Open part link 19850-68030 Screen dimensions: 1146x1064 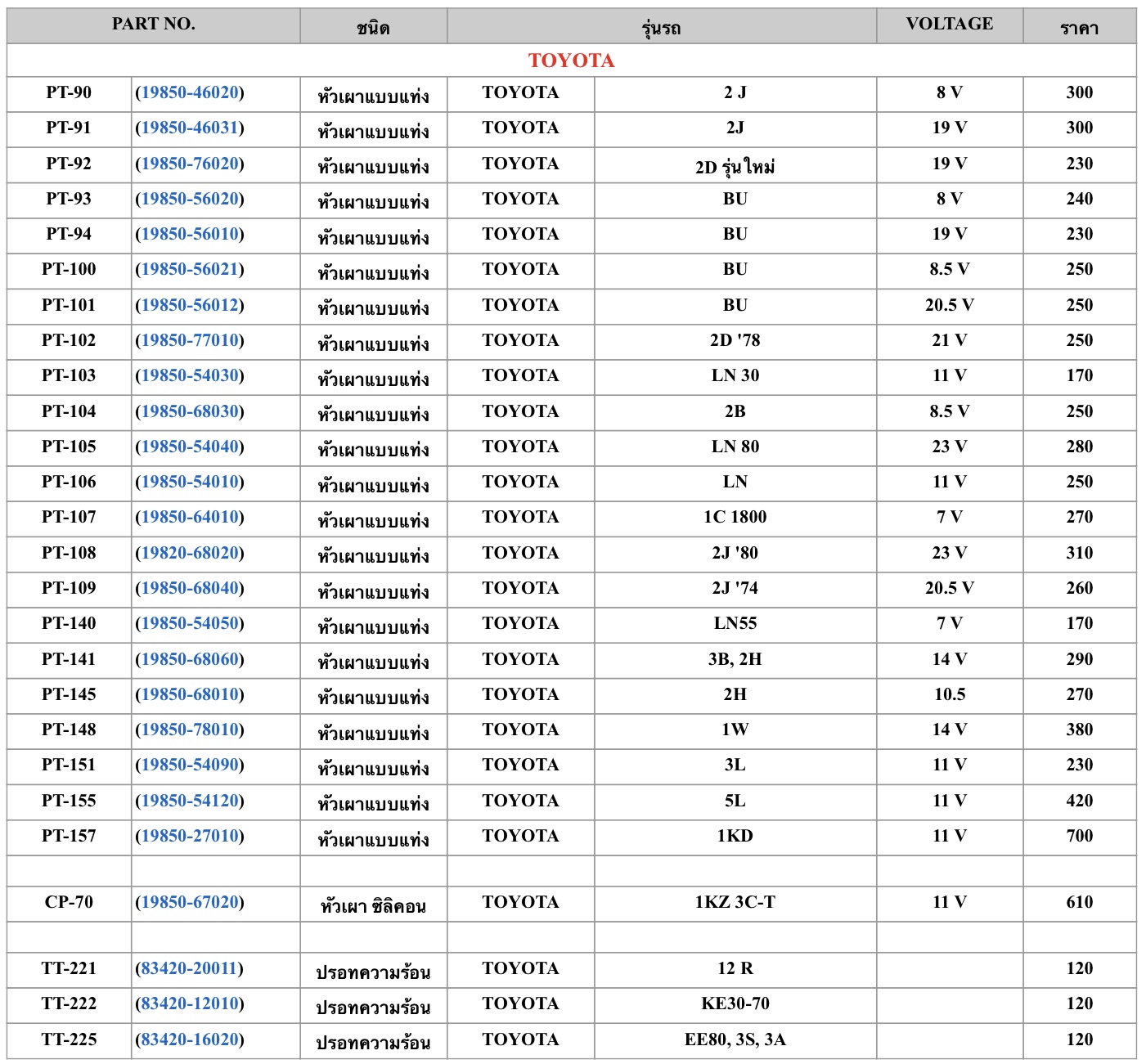(x=190, y=411)
